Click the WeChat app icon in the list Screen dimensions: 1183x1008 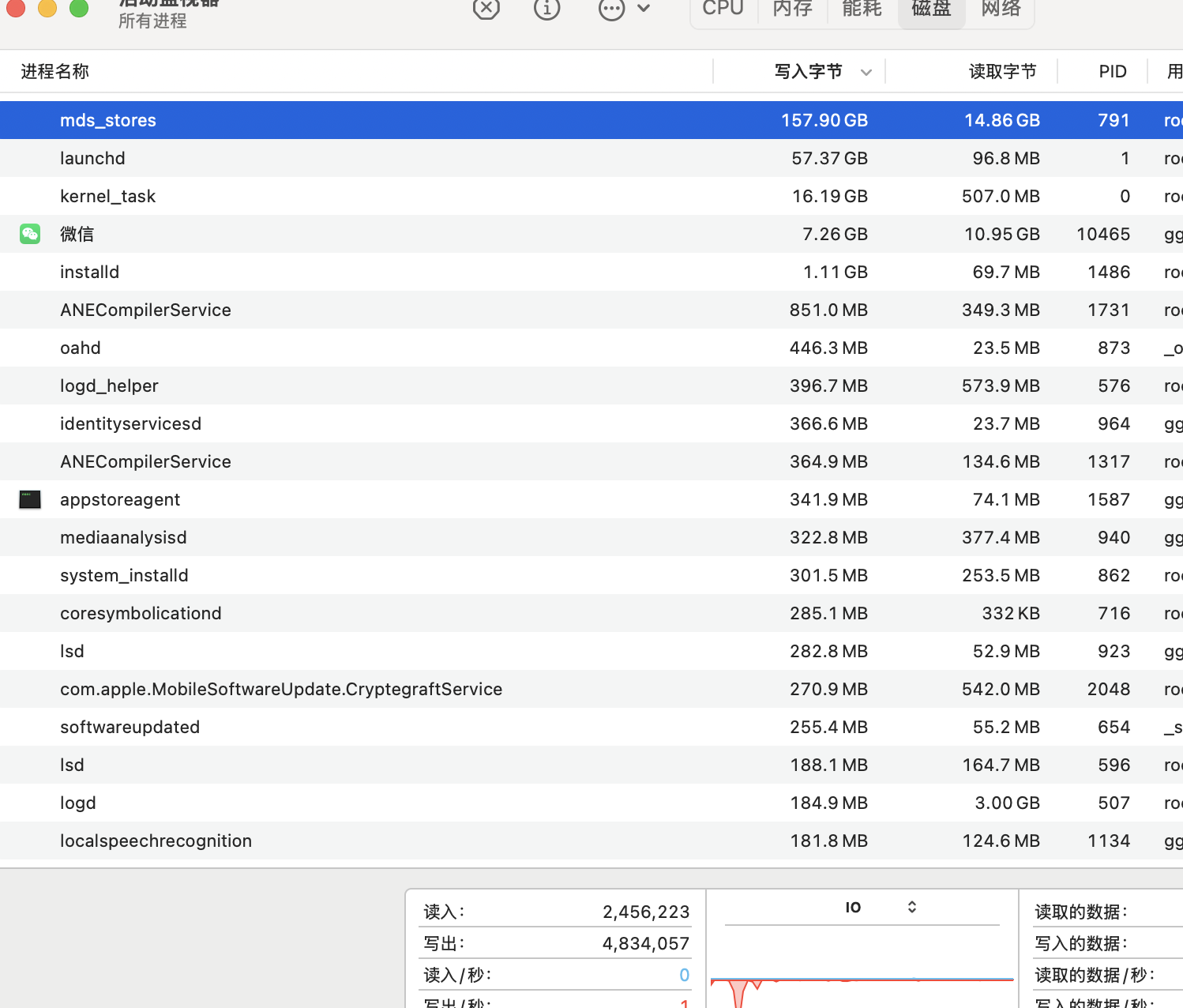click(x=30, y=234)
